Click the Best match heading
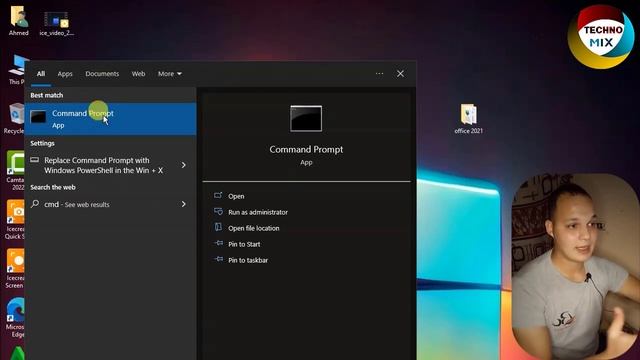This screenshot has width=640, height=360. [47, 95]
